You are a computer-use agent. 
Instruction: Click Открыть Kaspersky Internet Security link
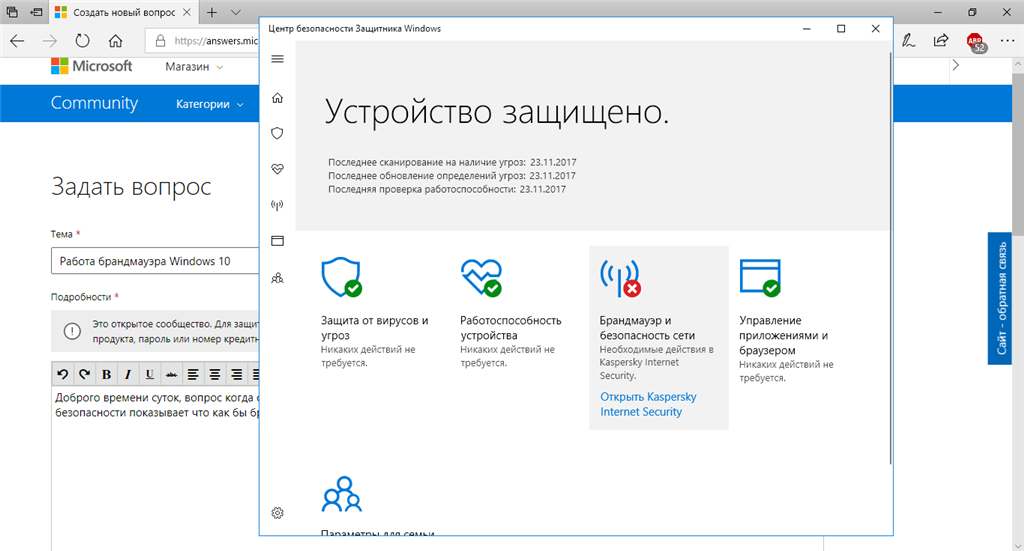click(x=648, y=404)
